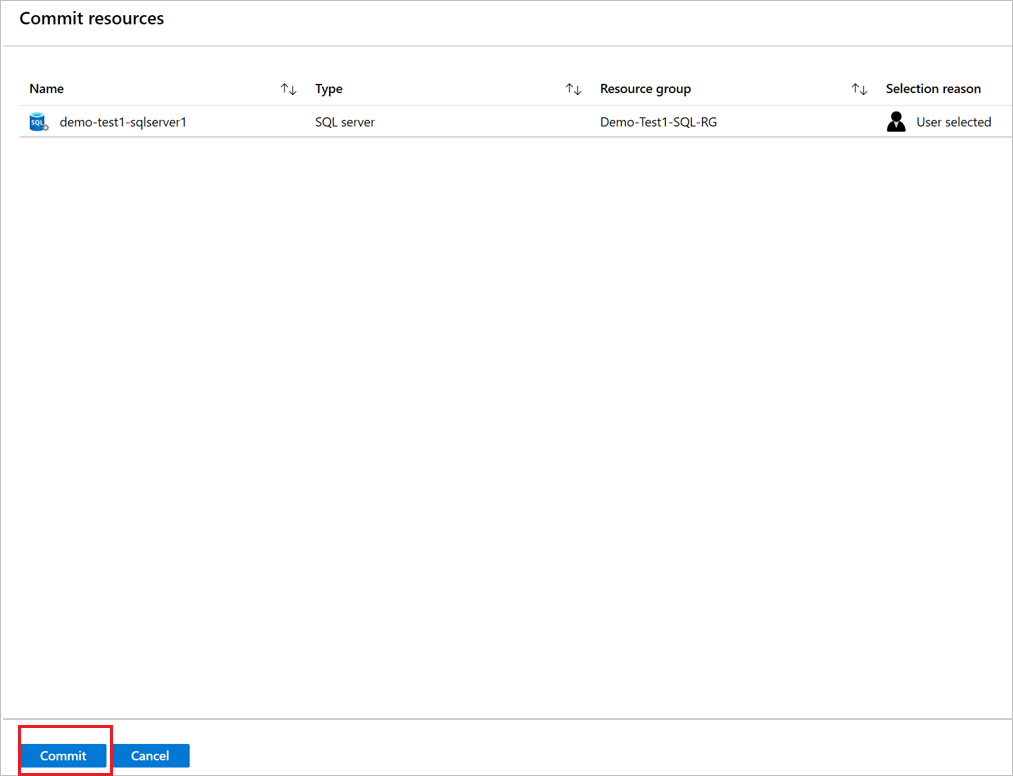
Task: Click the Selection reason column header
Action: click(x=933, y=88)
